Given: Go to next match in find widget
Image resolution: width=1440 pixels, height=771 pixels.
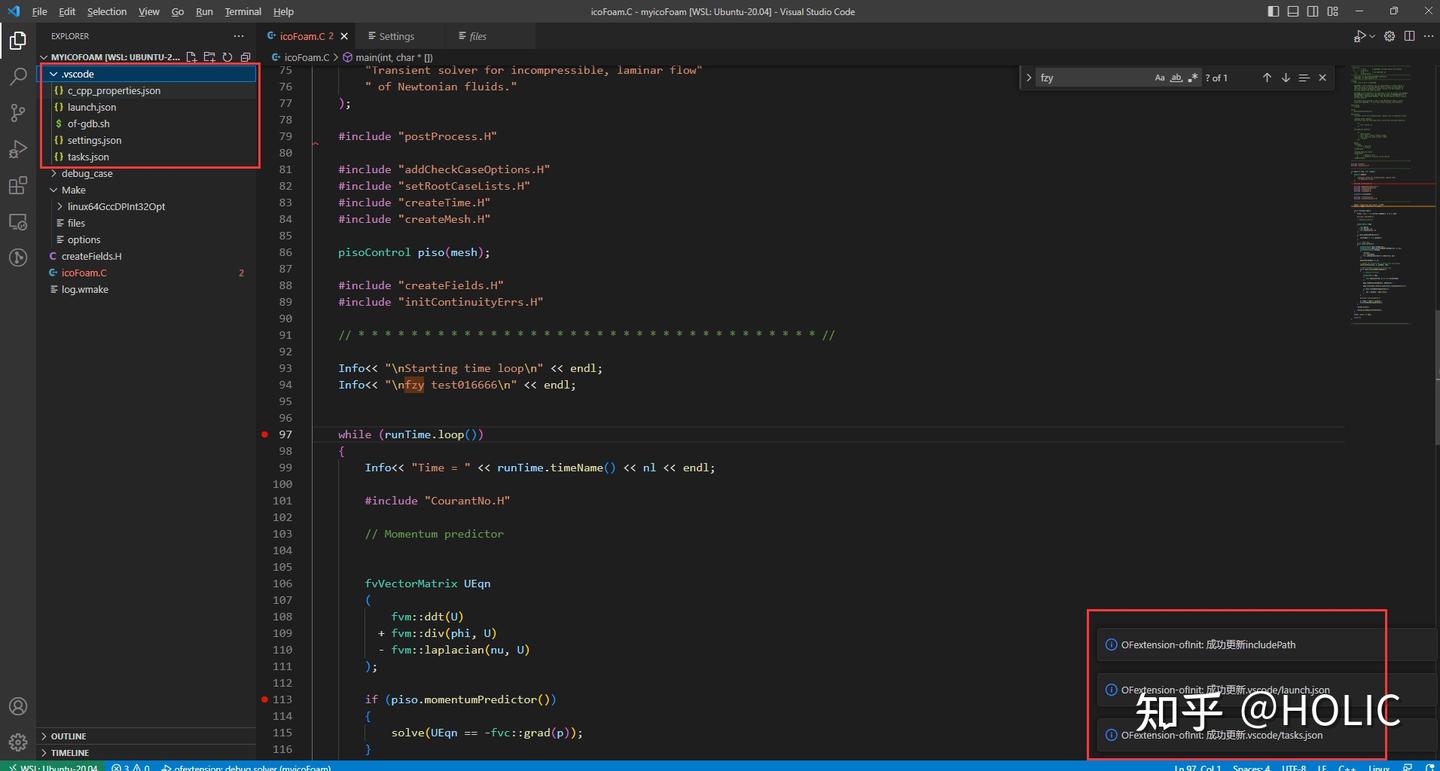Looking at the screenshot, I should 1286,77.
